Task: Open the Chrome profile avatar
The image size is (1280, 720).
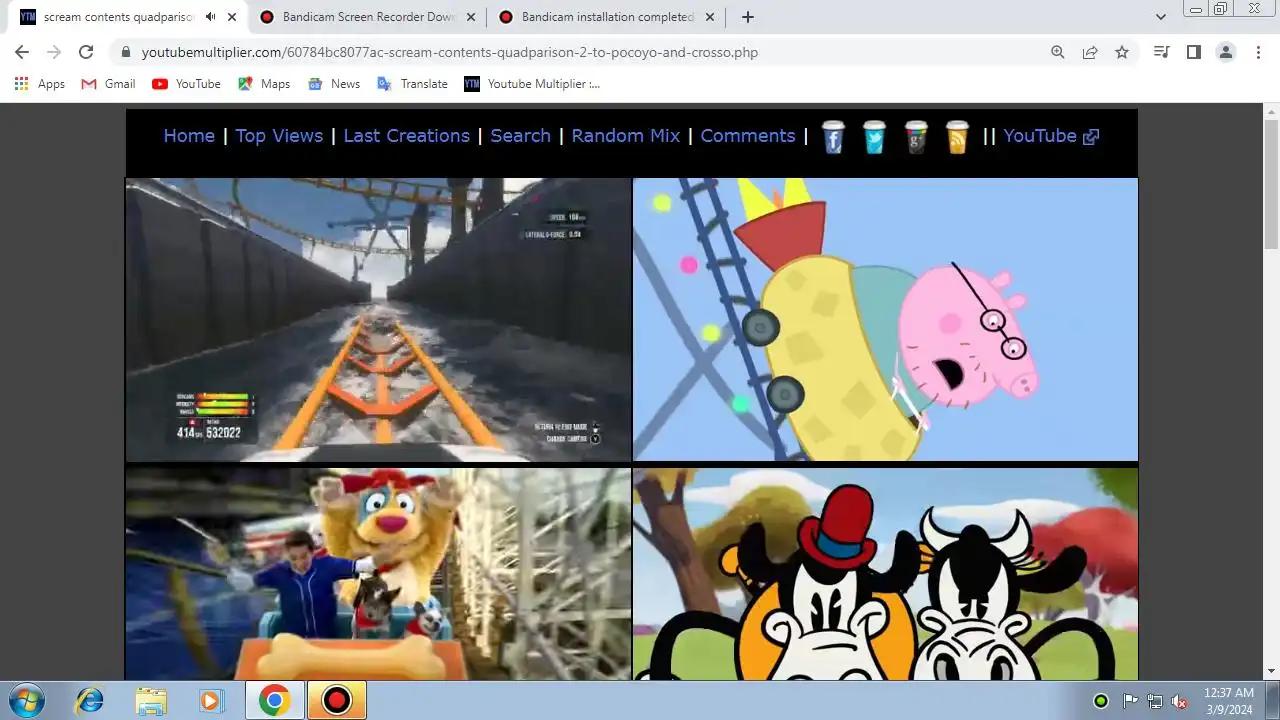Action: 1226,52
